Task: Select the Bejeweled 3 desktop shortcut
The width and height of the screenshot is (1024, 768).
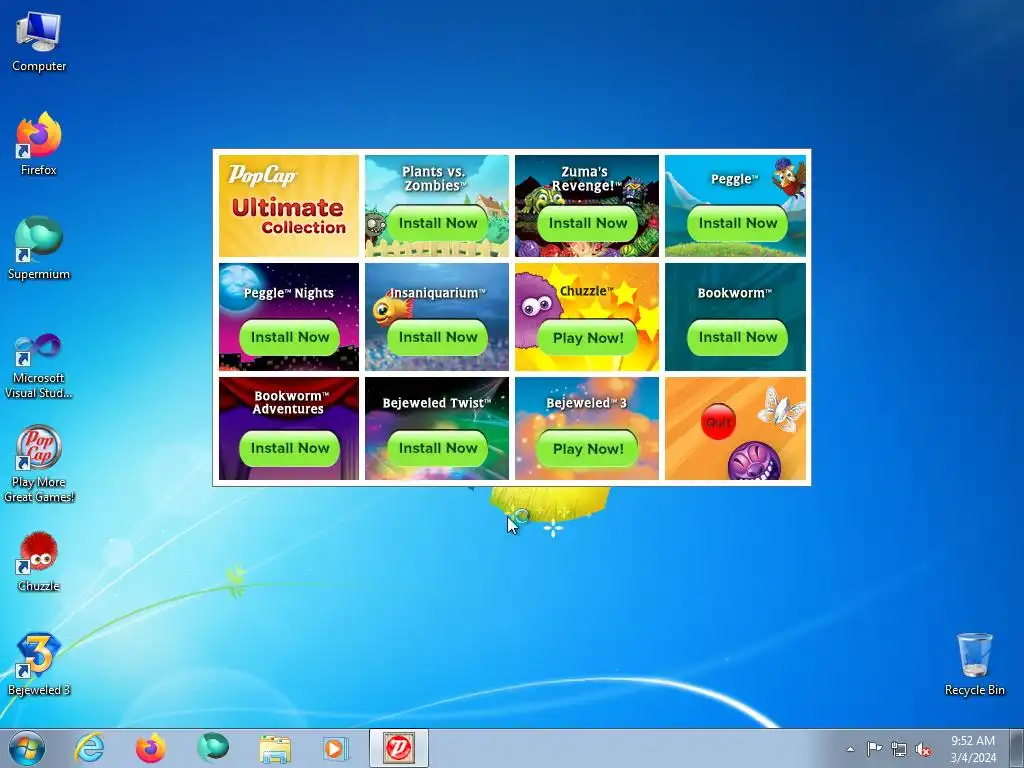Action: [39, 664]
